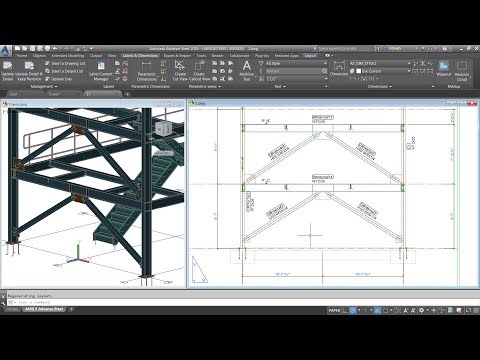Click the Help question mark icon
Image resolution: width=480 pixels, height=360 pixels.
[445, 49]
